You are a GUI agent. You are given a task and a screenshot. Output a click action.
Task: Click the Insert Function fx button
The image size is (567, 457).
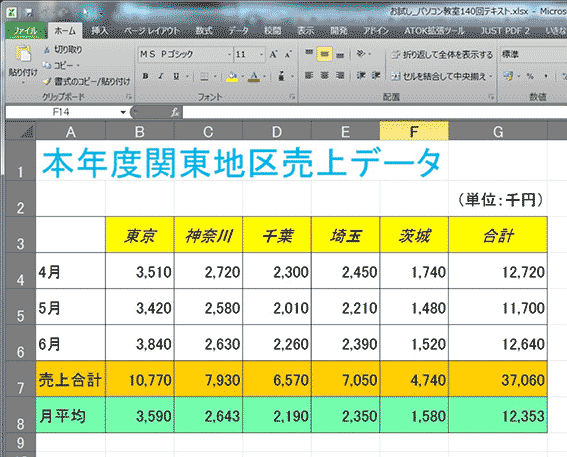point(175,112)
